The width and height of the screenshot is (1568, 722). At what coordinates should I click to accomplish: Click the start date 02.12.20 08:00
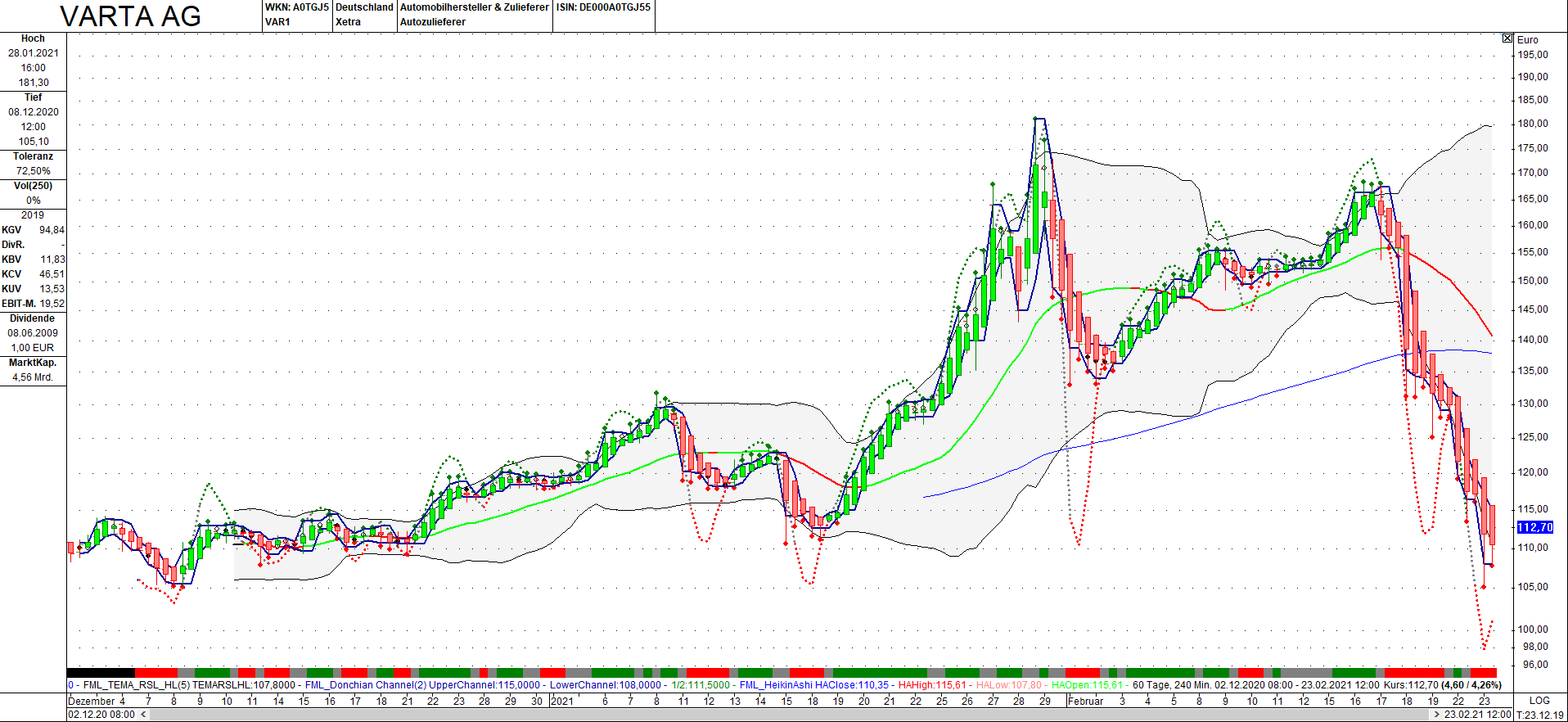tap(101, 715)
